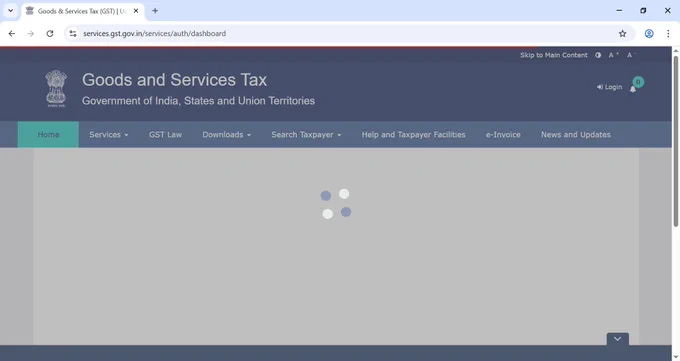Expand the footer chevron button
Screen dimensions: 680x361
(x=618, y=339)
